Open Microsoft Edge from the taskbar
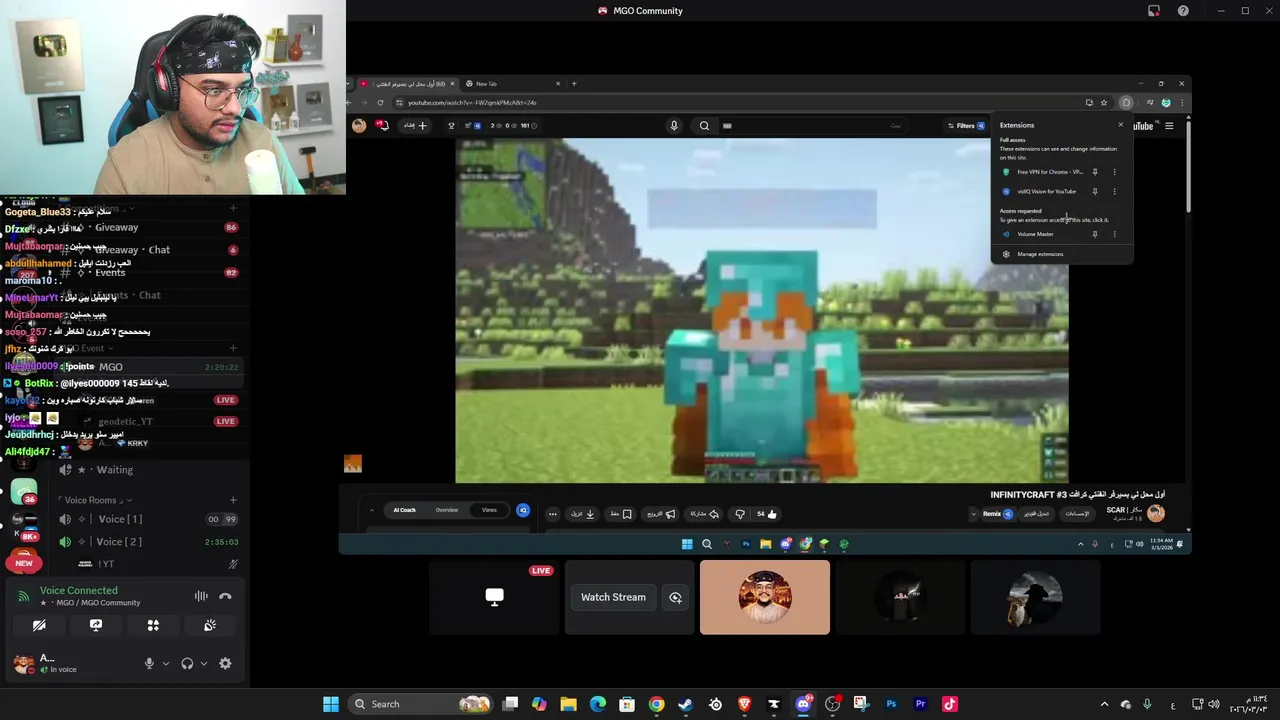This screenshot has height=720, width=1280. (598, 704)
